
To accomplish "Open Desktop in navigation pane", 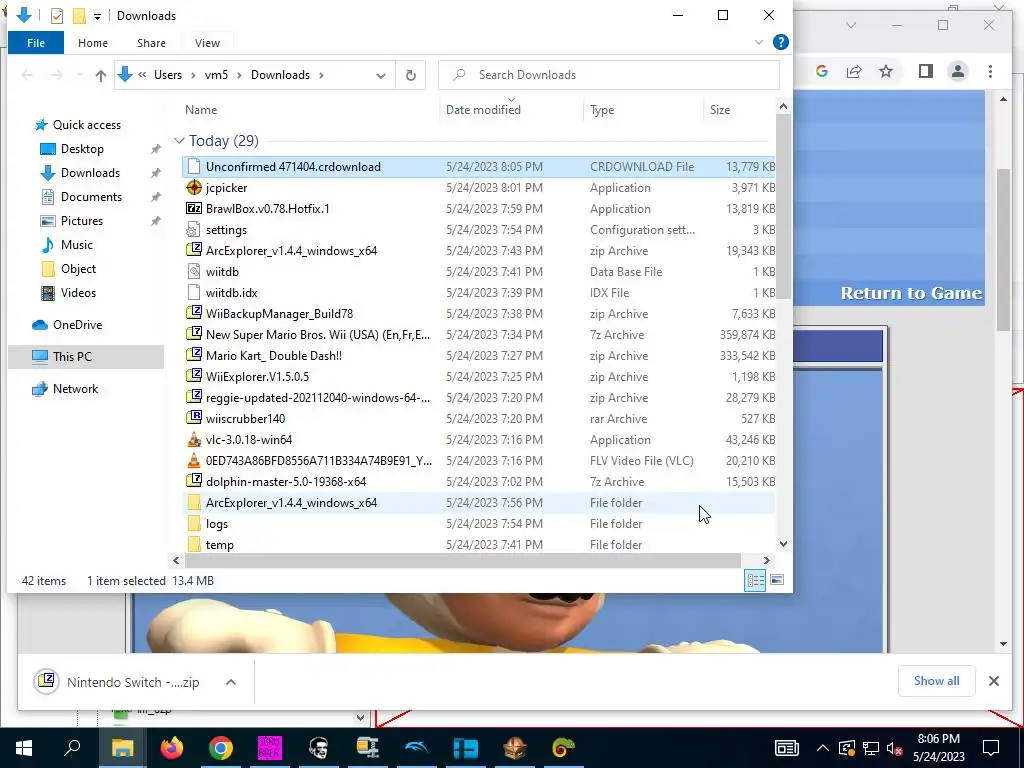I will (82, 149).
